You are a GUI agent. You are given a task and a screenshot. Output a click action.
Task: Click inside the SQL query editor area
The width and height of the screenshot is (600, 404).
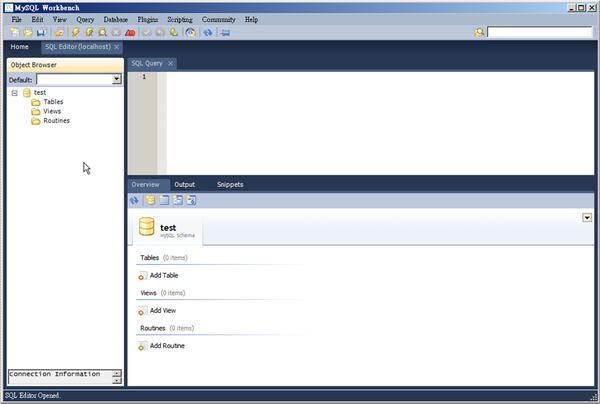380,123
